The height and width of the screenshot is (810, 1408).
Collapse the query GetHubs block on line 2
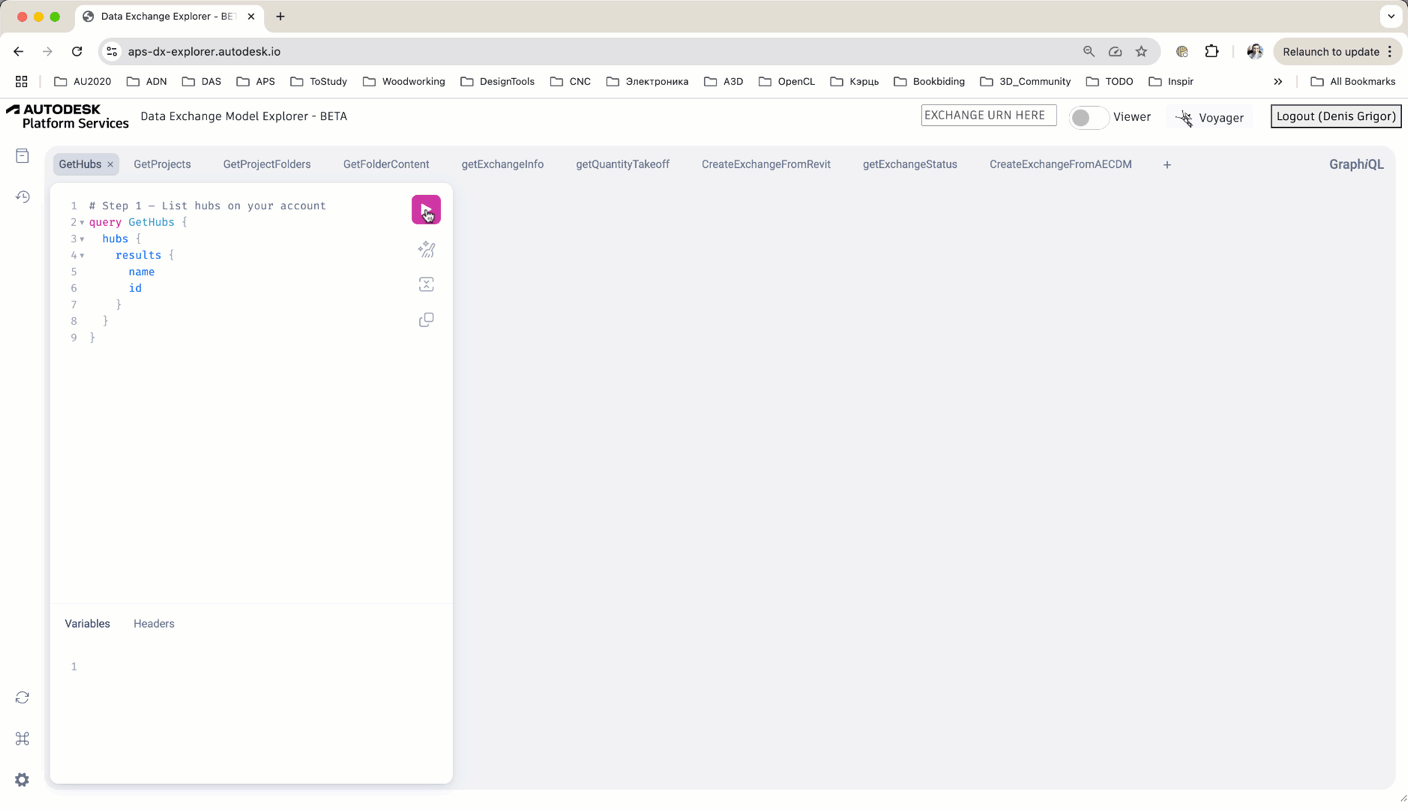point(82,223)
